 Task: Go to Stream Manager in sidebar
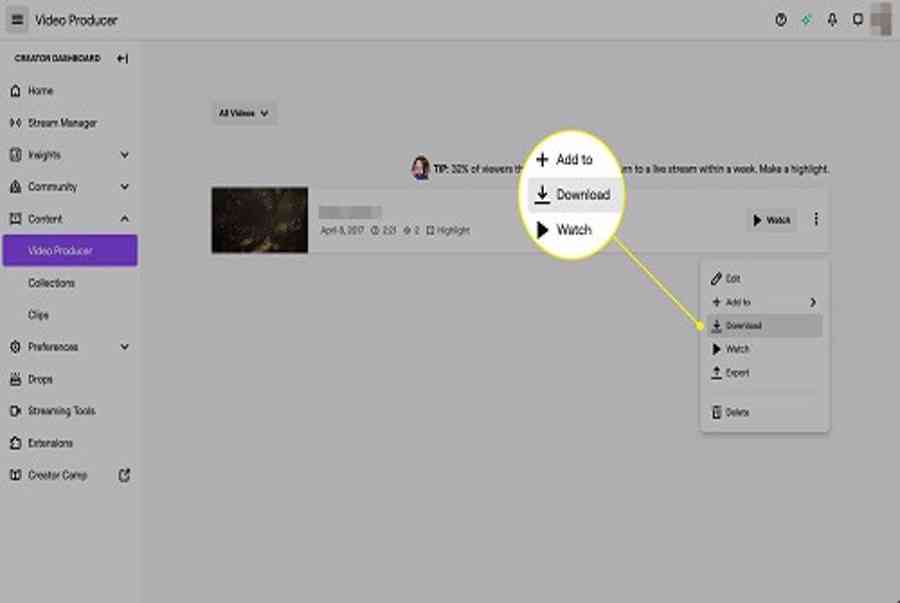click(62, 123)
